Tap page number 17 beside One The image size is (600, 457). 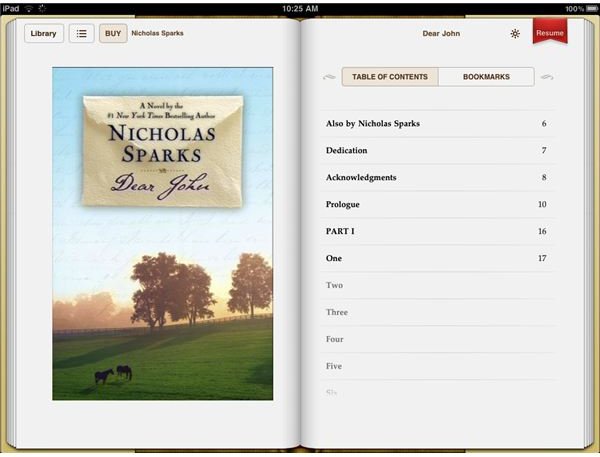542,258
